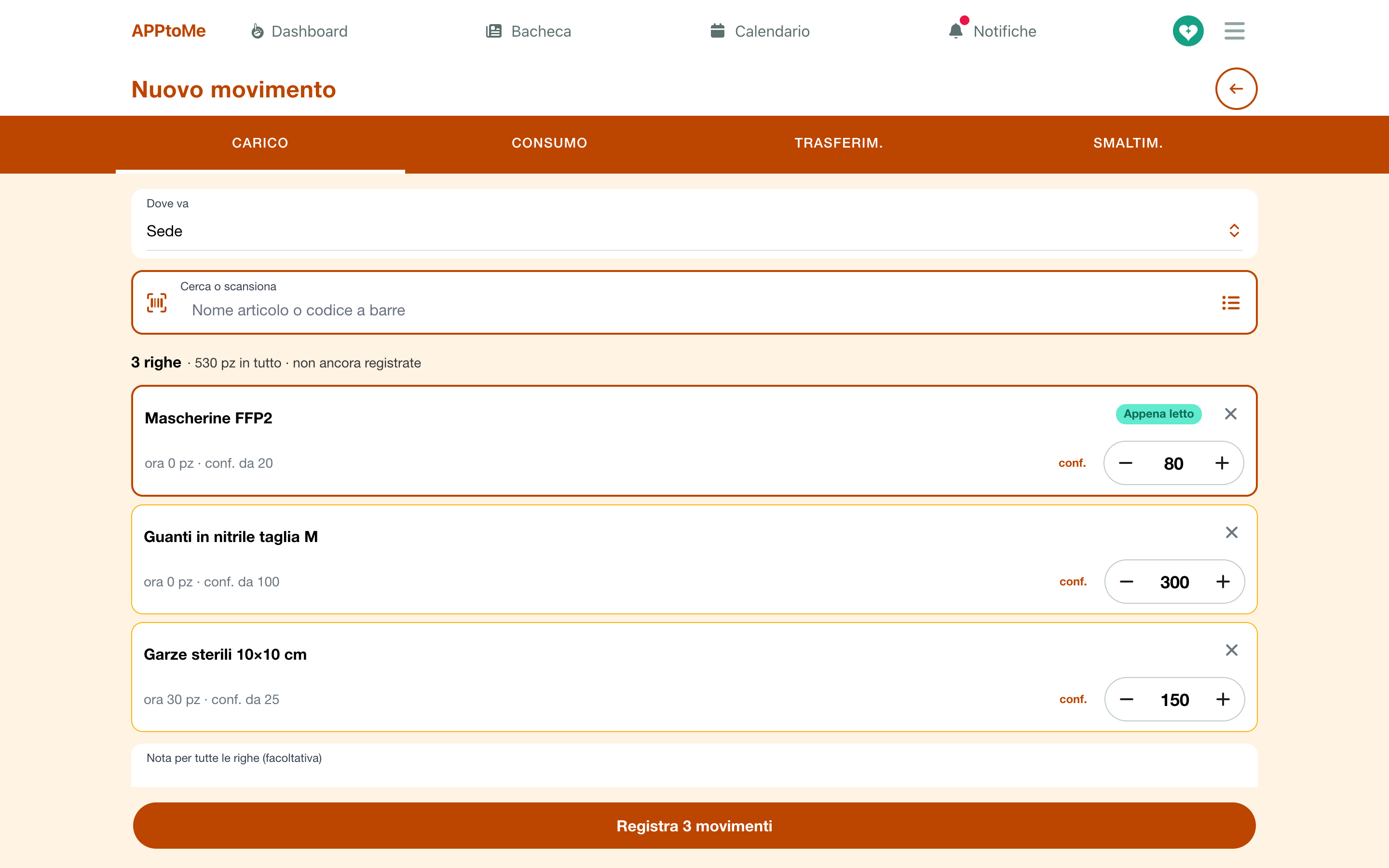This screenshot has width=1389, height=868.
Task: Decrease Guanti in nitrile quantity
Action: point(1127,582)
